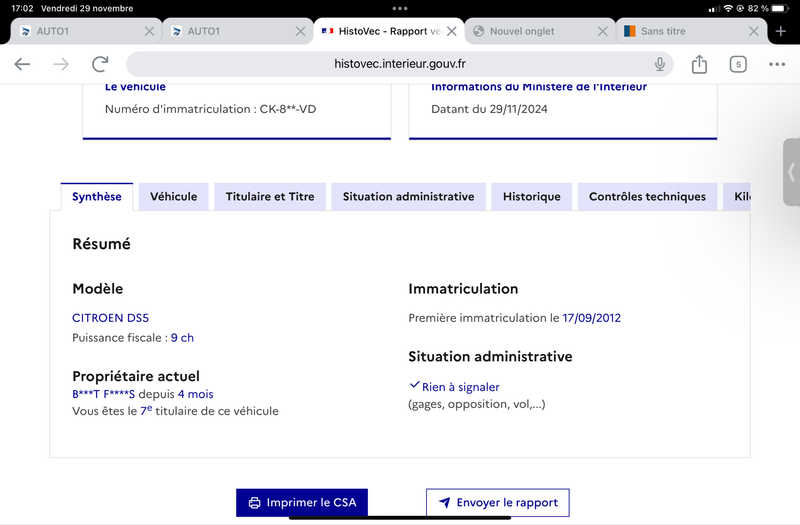Tap the home indicator bar at bottom

pyautogui.click(x=400, y=518)
